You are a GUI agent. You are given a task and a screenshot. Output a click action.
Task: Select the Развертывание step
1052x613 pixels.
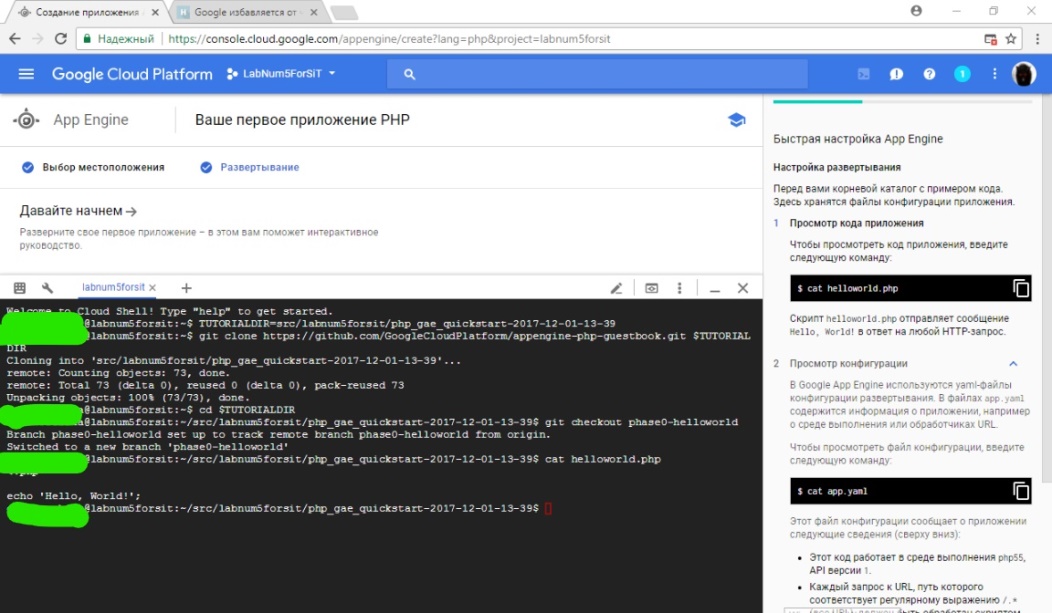[250, 167]
